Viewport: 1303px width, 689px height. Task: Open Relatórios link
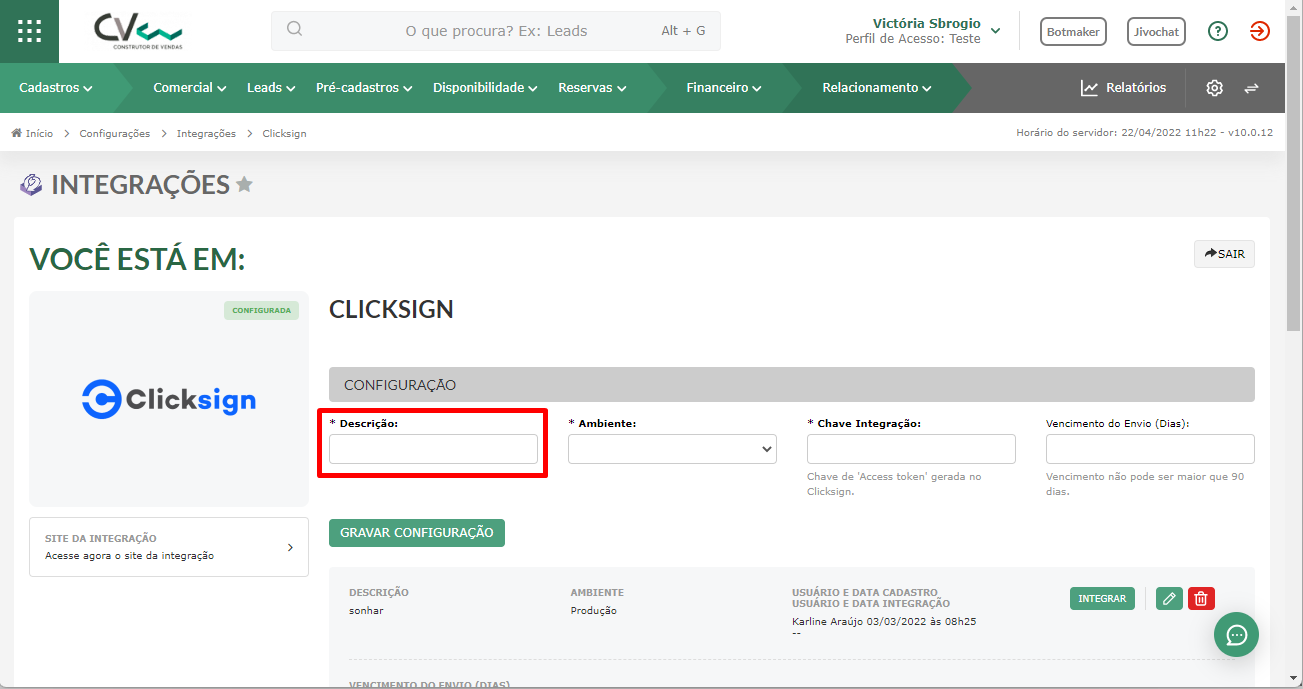pos(1124,88)
